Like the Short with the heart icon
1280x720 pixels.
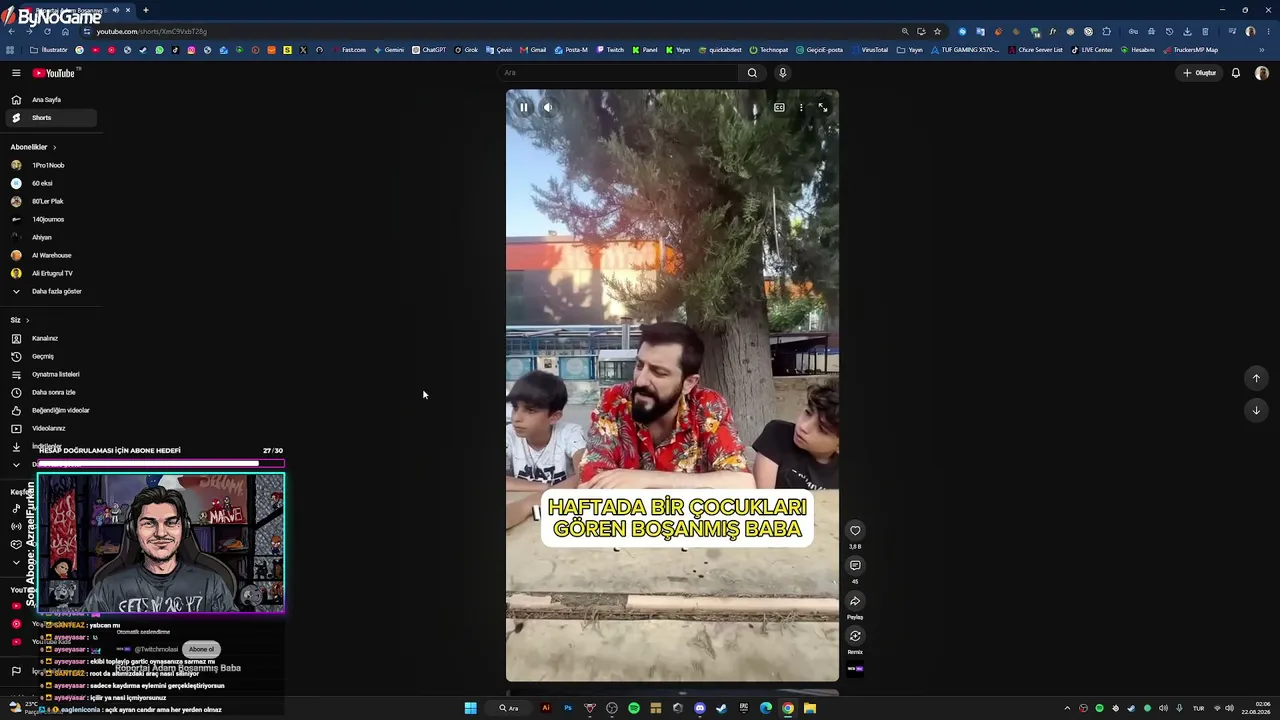[855, 530]
